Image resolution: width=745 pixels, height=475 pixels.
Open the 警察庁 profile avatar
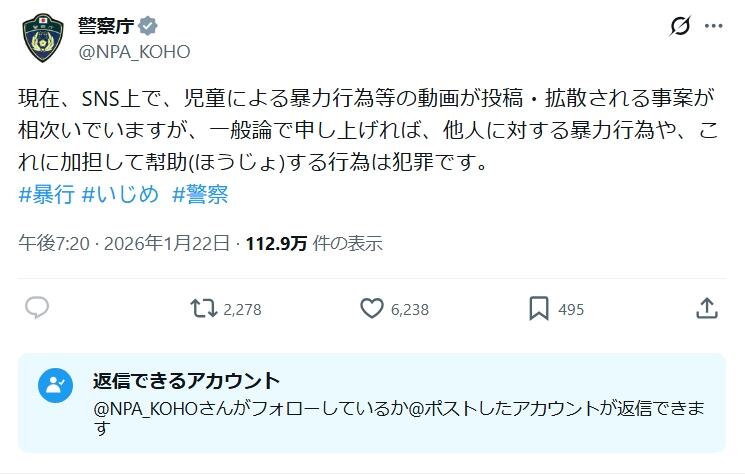coord(43,38)
